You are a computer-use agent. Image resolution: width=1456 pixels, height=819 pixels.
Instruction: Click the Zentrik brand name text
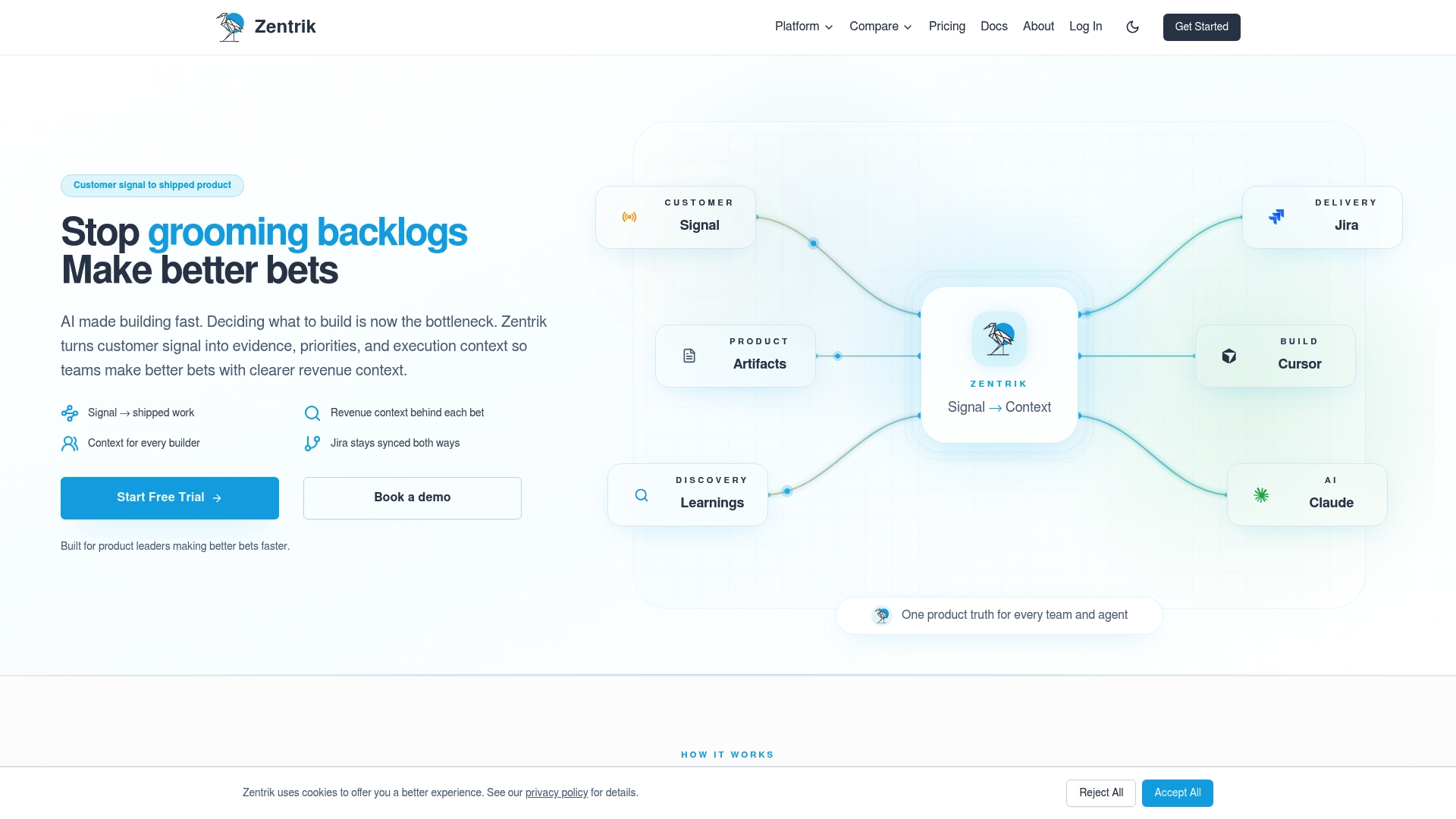pyautogui.click(x=285, y=27)
